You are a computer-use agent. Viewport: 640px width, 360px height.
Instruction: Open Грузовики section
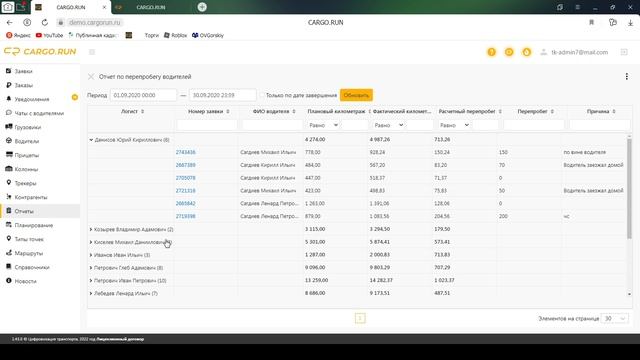click(x=28, y=127)
